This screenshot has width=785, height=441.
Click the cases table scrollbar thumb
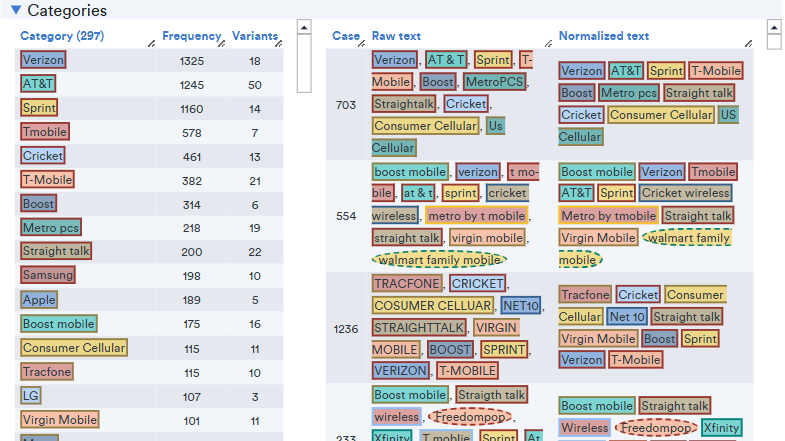pyautogui.click(x=773, y=40)
